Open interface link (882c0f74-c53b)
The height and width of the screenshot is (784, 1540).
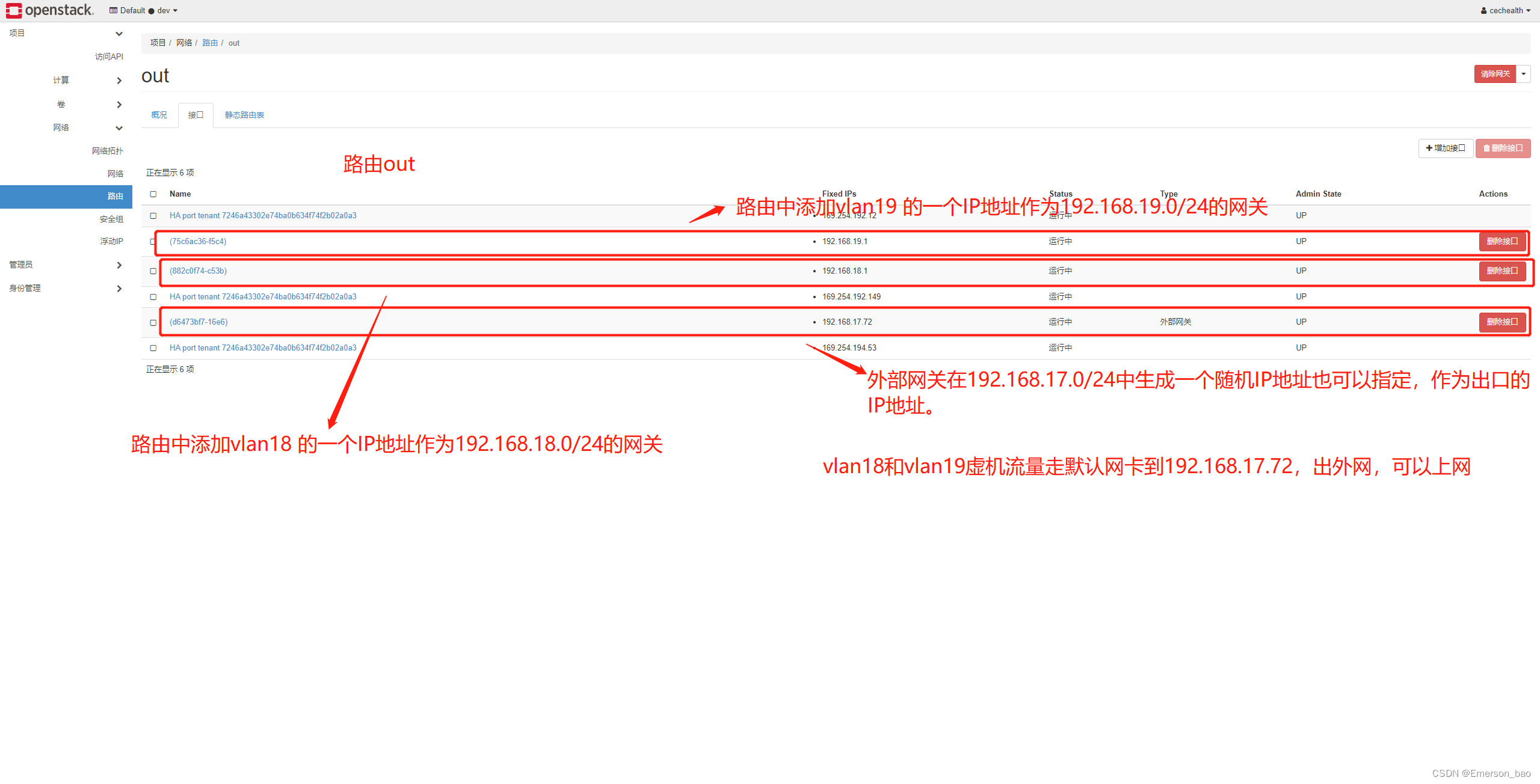pyautogui.click(x=197, y=271)
